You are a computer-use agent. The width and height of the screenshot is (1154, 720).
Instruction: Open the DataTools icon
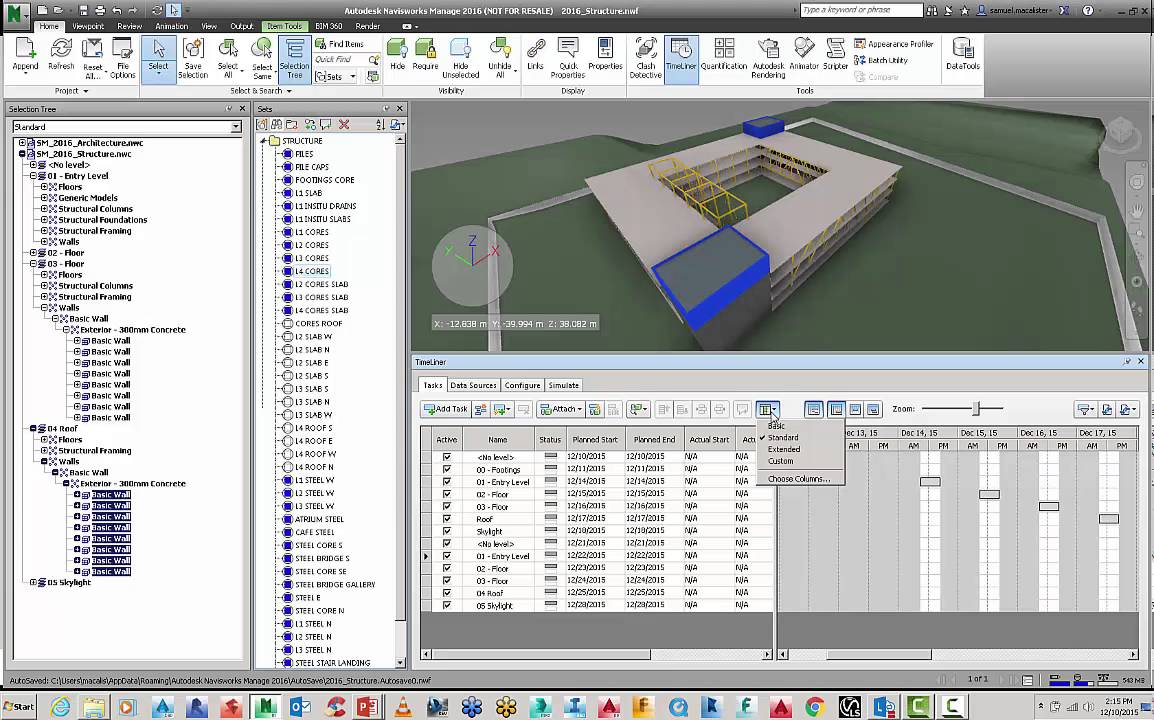(963, 55)
